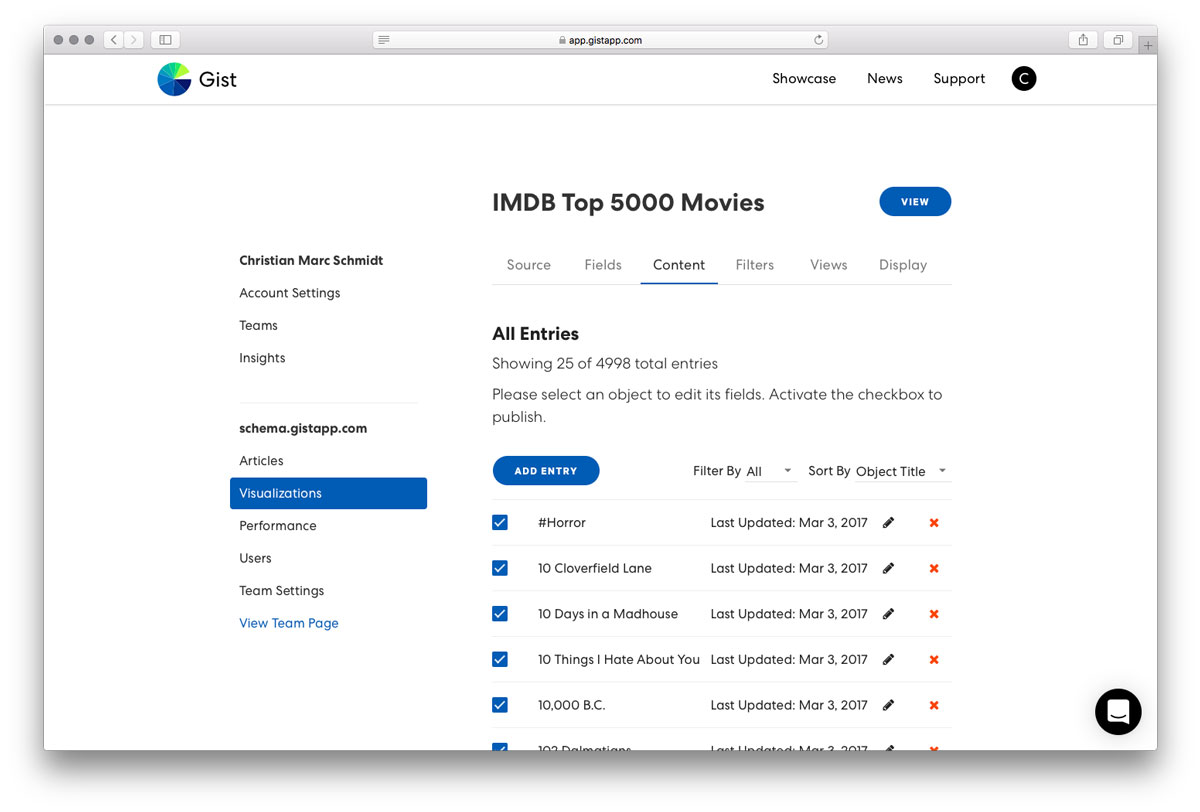
Task: Open a new Safari tab
Action: (x=1148, y=46)
